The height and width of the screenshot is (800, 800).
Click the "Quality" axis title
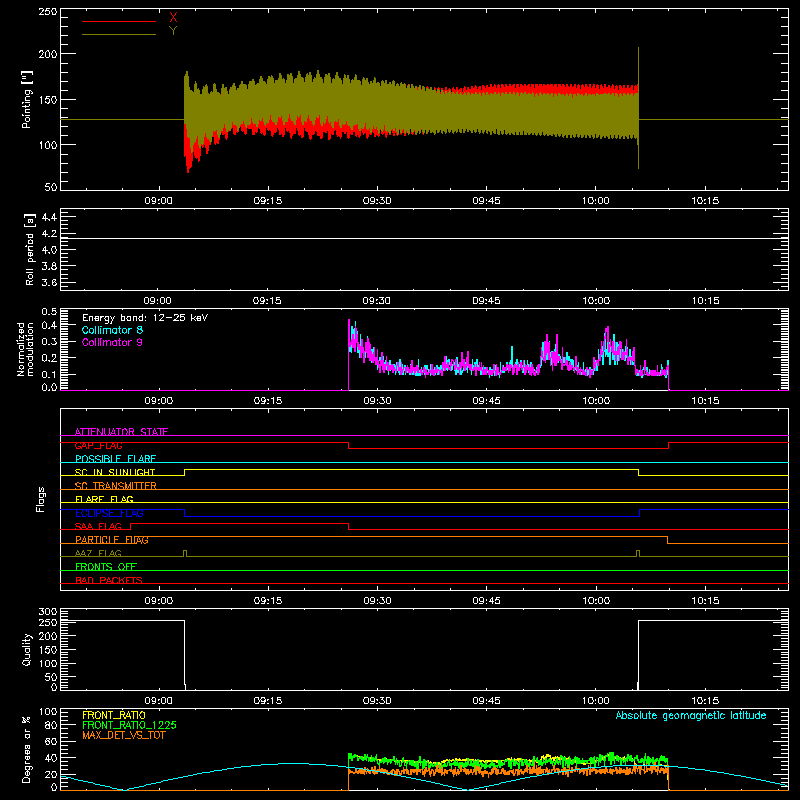pyautogui.click(x=27, y=649)
